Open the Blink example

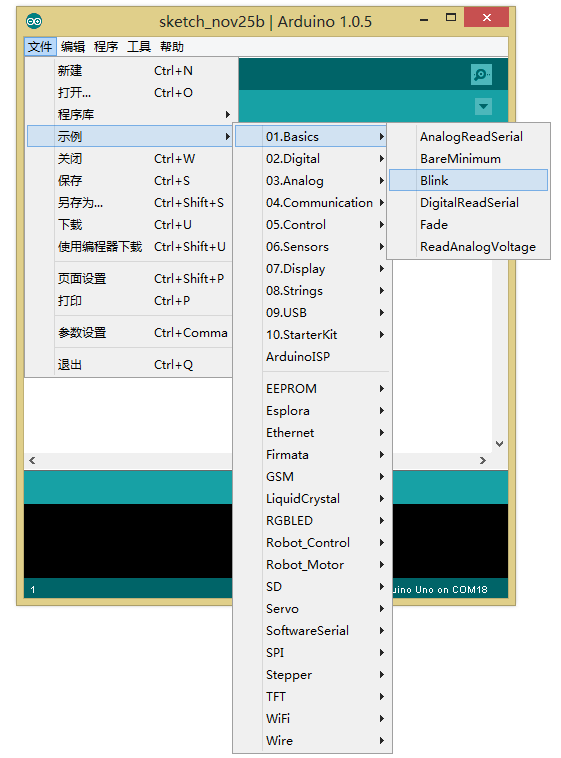(x=468, y=180)
